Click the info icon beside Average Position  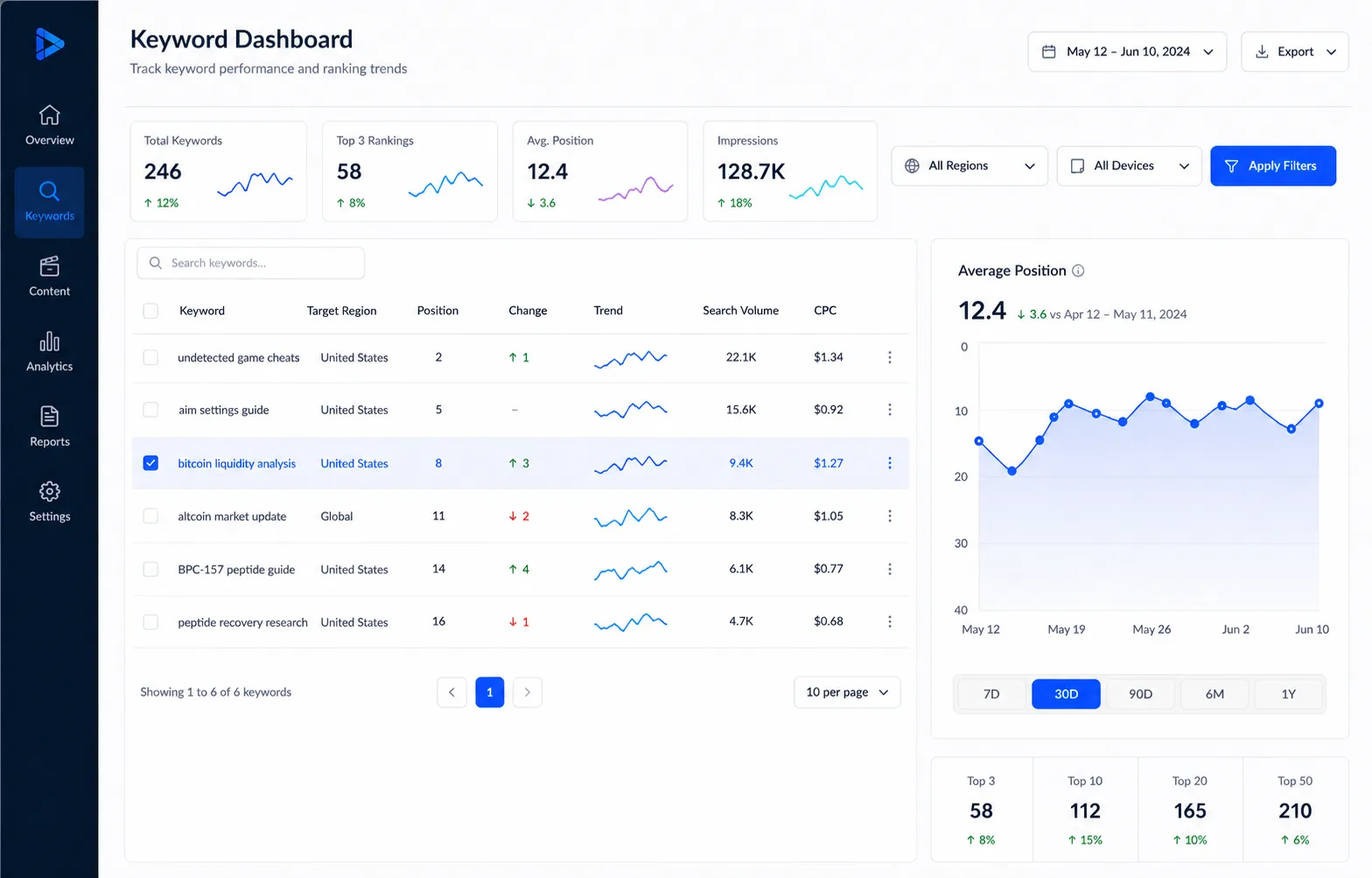click(x=1078, y=270)
